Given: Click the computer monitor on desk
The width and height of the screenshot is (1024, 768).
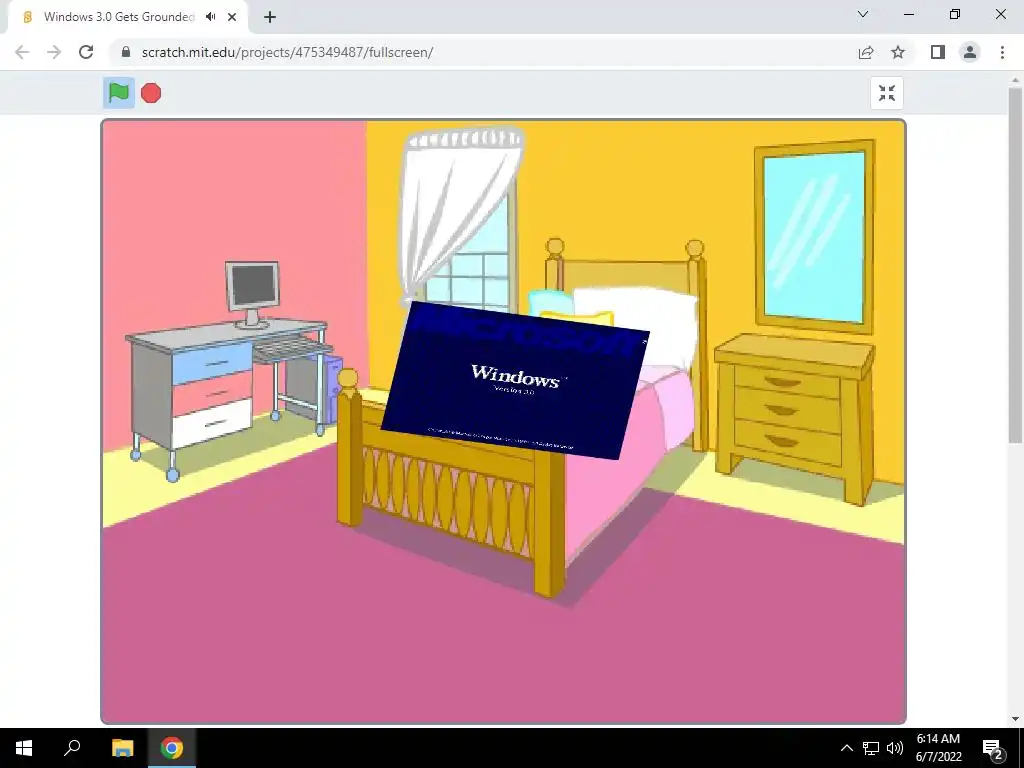Looking at the screenshot, I should (252, 294).
